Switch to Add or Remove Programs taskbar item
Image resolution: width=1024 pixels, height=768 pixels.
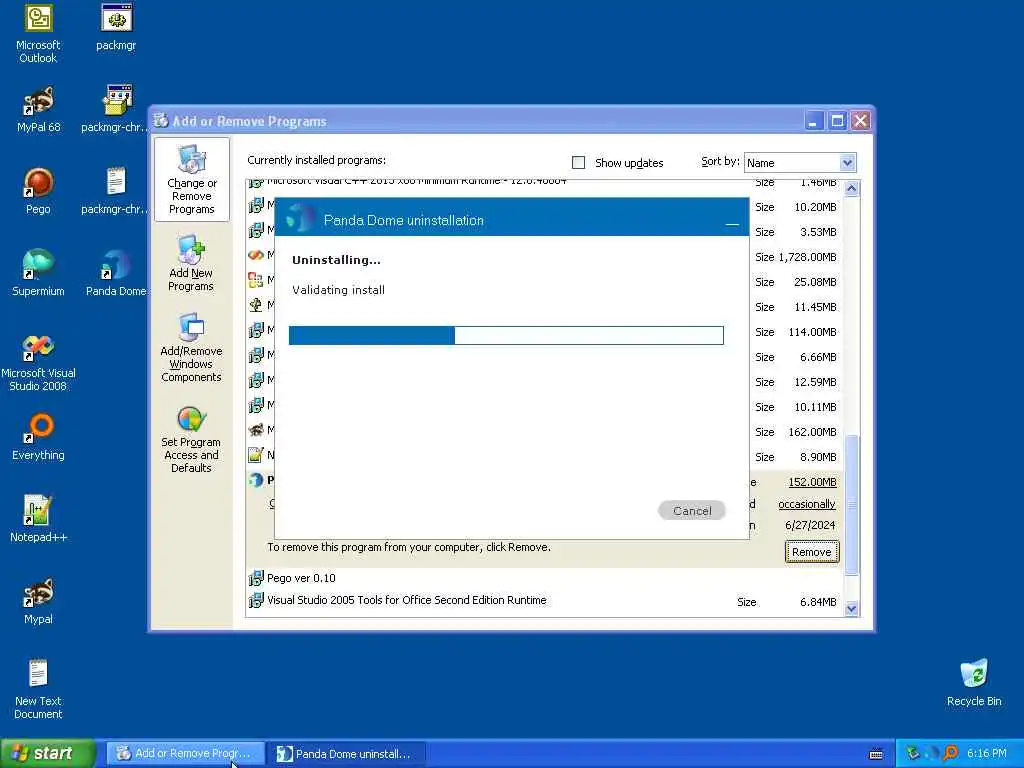(x=185, y=754)
